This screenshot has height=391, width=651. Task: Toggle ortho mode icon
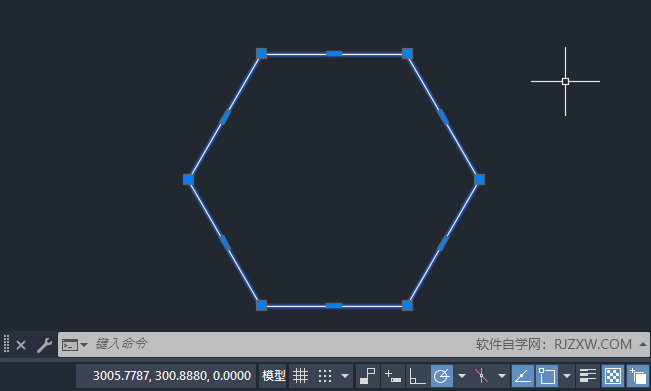[417, 376]
